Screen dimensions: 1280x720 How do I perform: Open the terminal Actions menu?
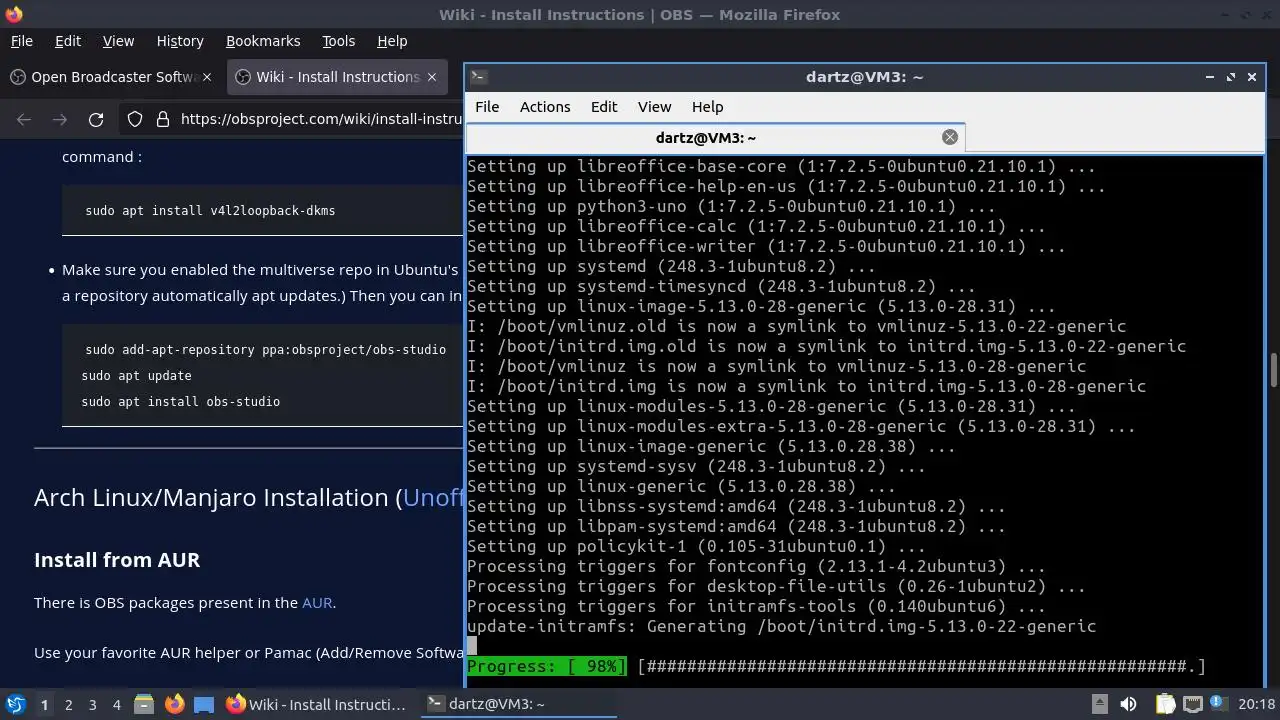[x=545, y=107]
